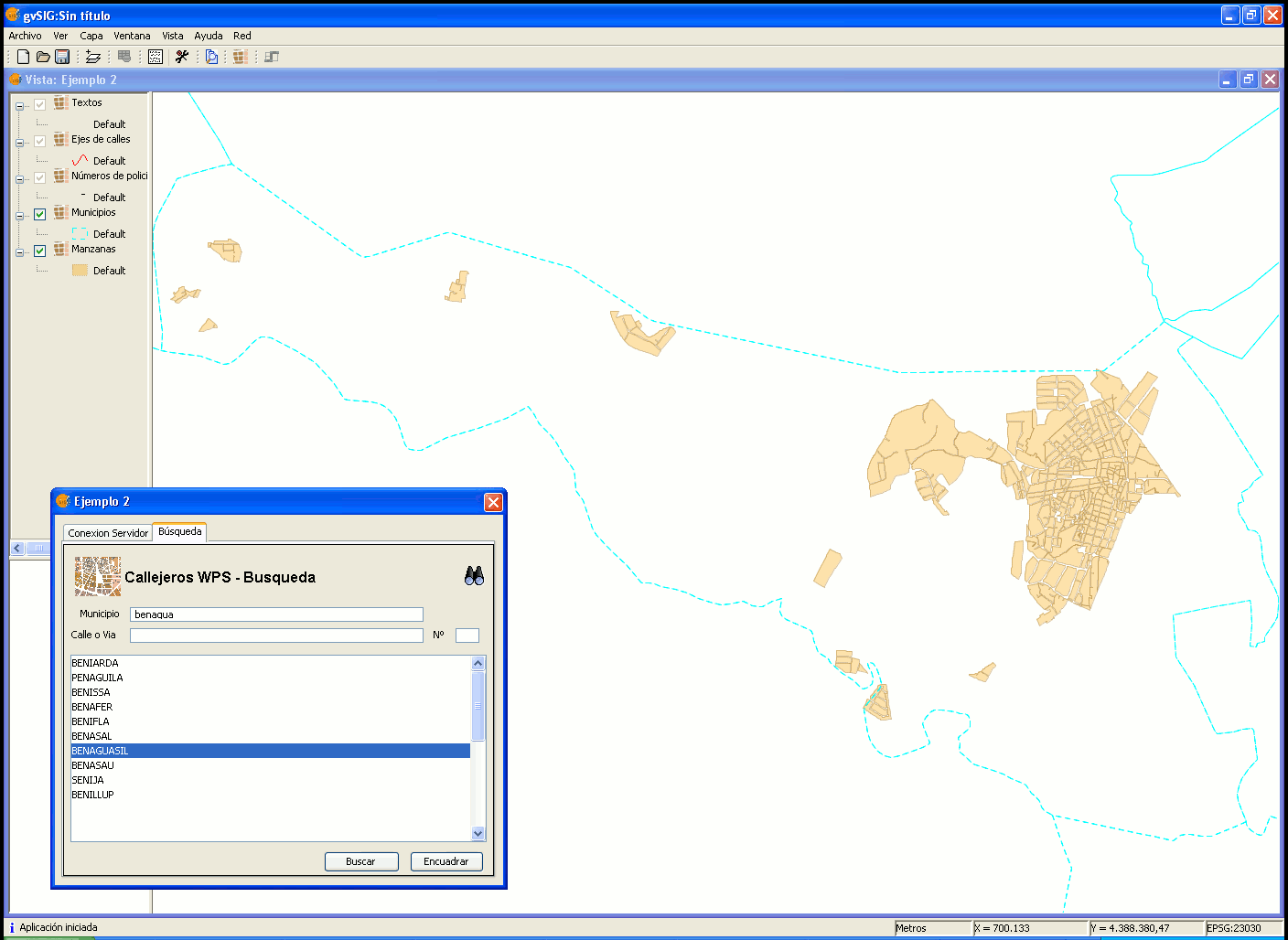1288x940 pixels.
Task: Click the Textos layer icon
Action: click(60, 102)
